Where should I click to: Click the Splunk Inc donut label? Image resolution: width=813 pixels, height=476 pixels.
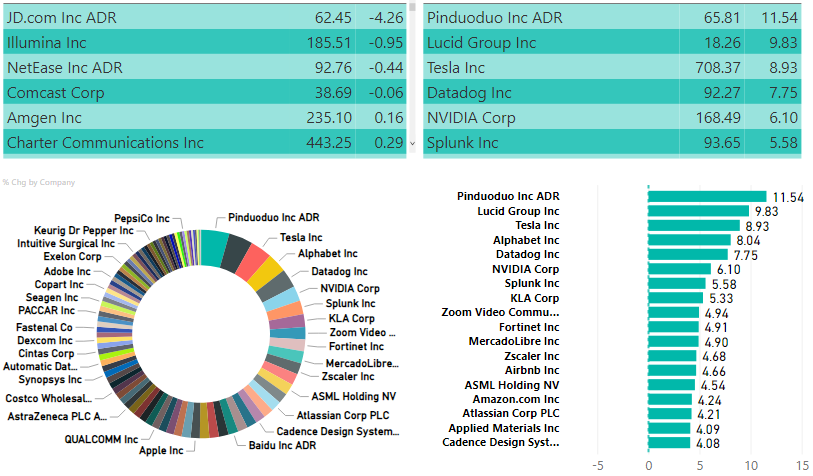pos(350,303)
